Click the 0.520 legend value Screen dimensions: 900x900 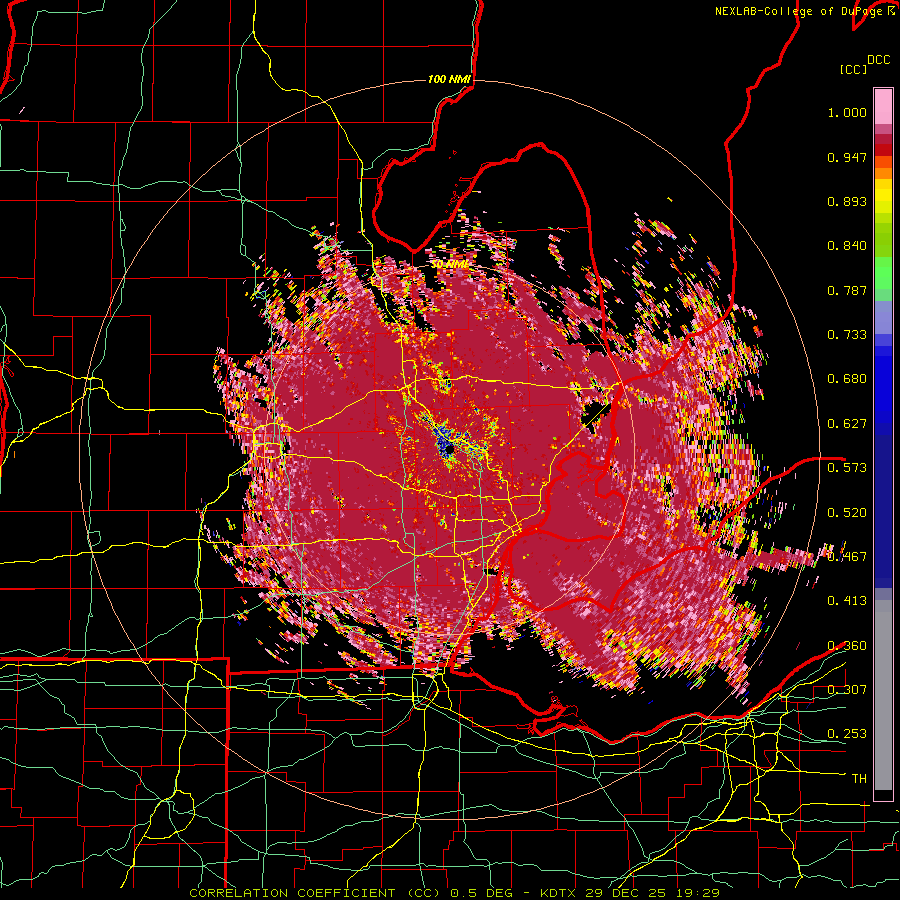tap(847, 512)
